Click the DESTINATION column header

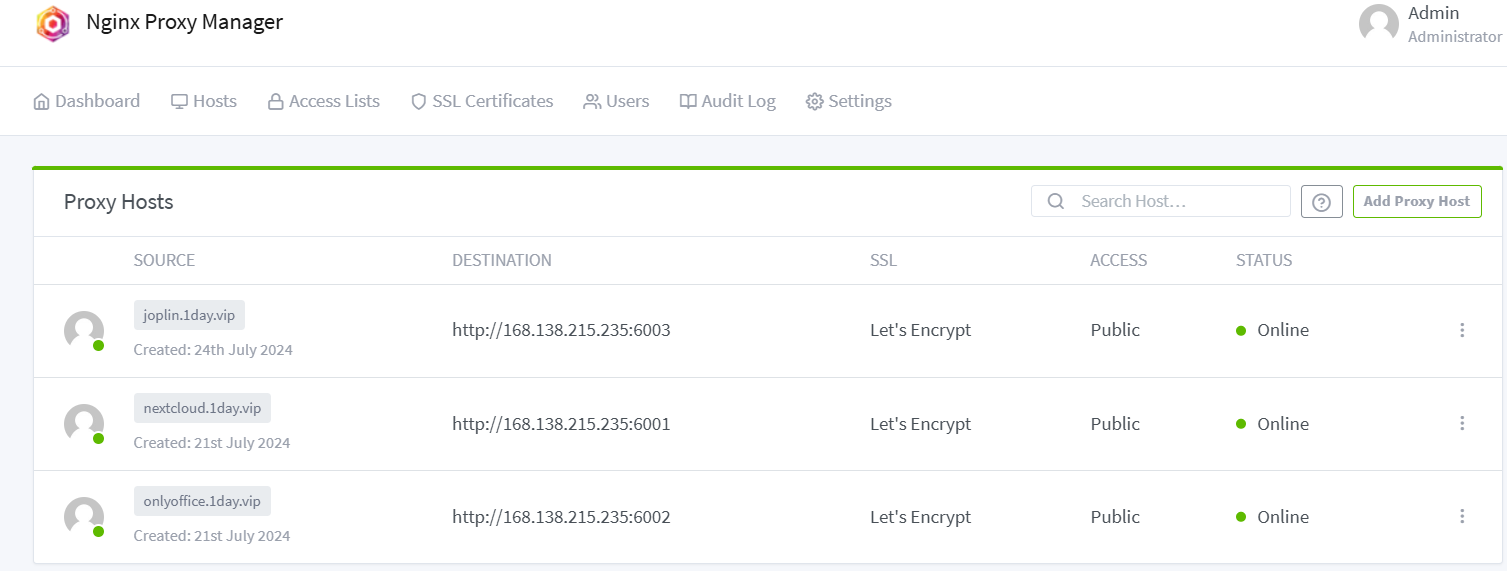[x=502, y=260]
